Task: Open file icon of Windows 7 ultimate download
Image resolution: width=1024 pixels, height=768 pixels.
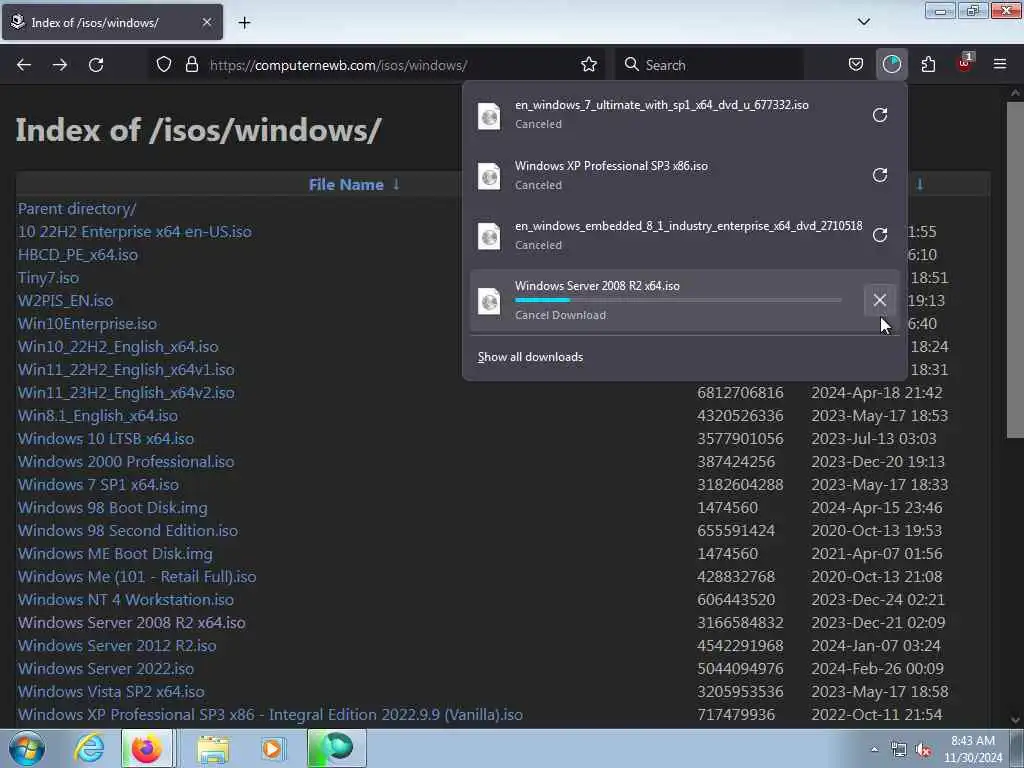Action: [x=489, y=116]
